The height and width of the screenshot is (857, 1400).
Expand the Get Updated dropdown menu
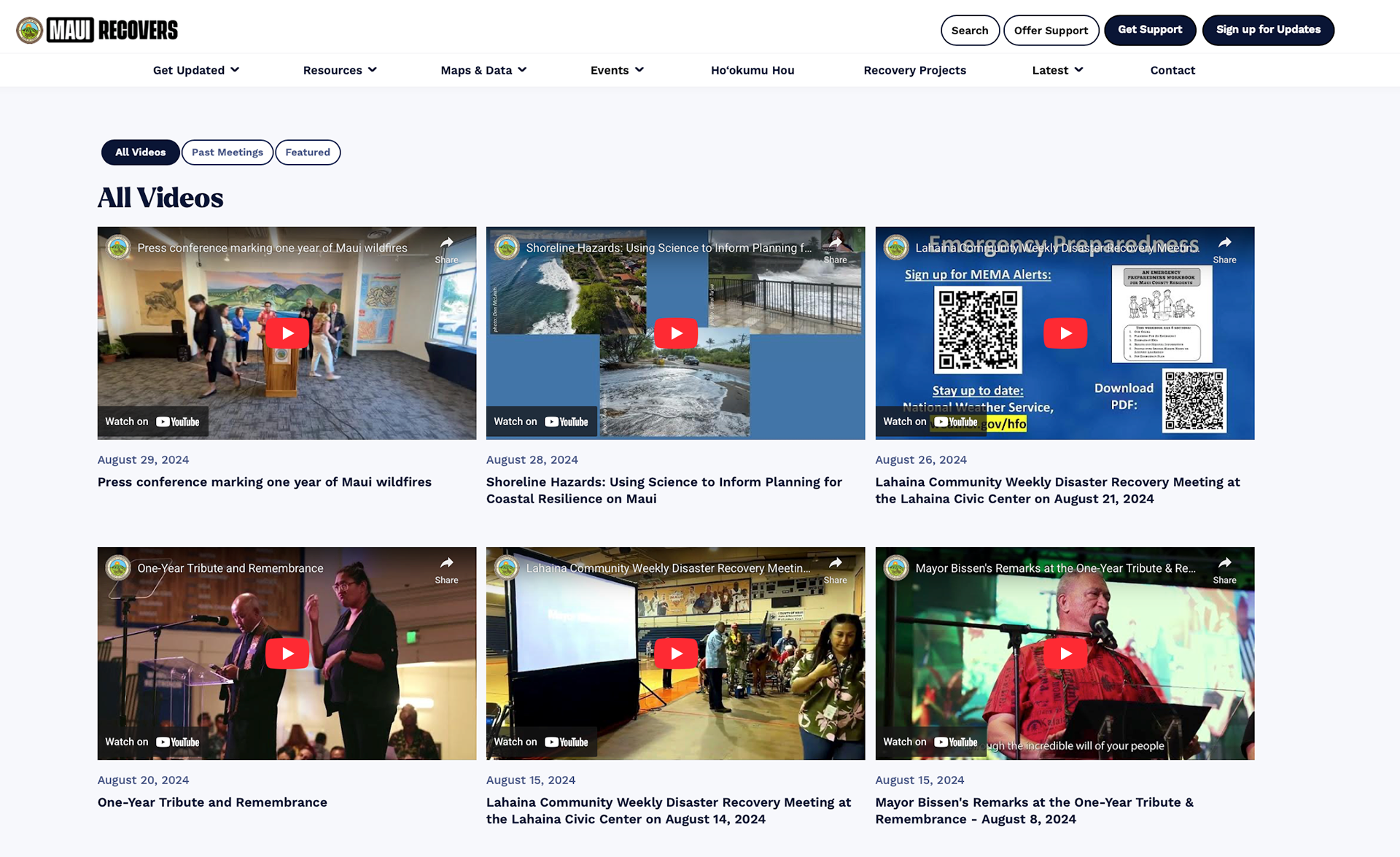point(195,70)
